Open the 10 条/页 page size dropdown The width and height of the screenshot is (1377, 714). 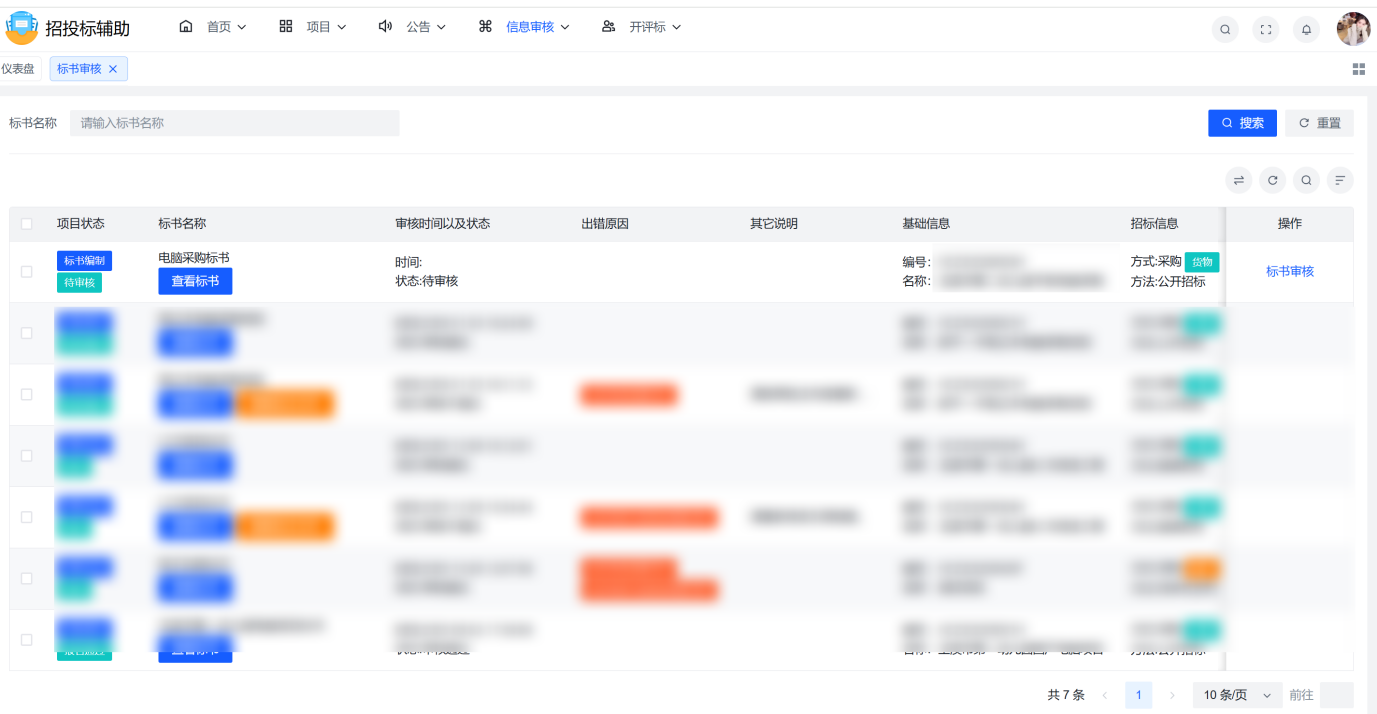(1236, 694)
